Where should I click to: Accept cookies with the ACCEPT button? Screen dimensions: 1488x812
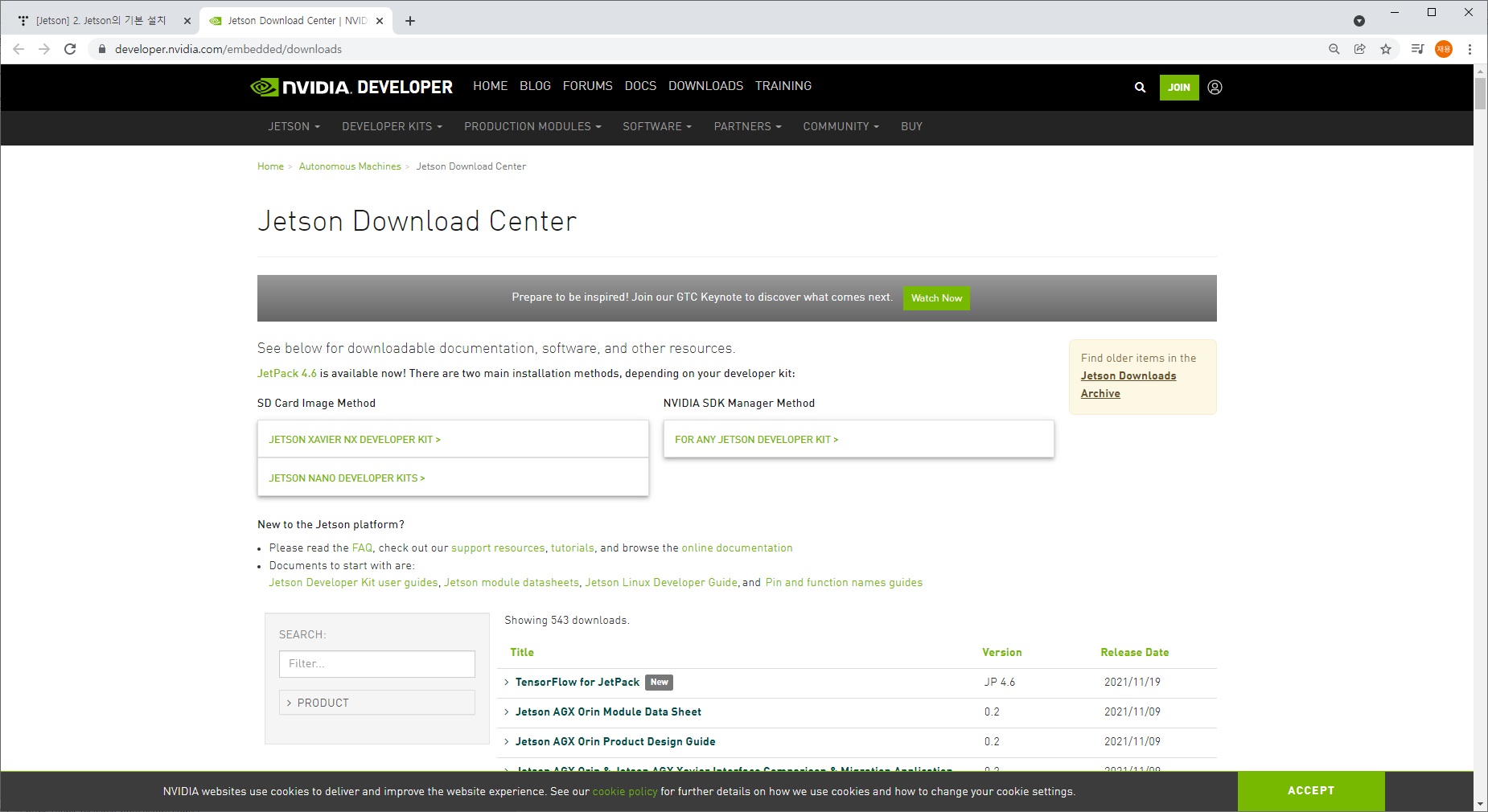(x=1311, y=790)
